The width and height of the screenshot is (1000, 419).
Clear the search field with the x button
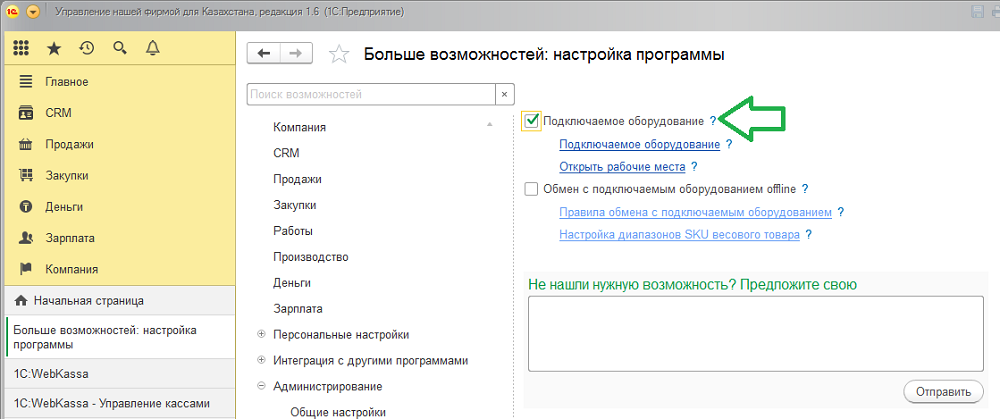click(x=504, y=94)
